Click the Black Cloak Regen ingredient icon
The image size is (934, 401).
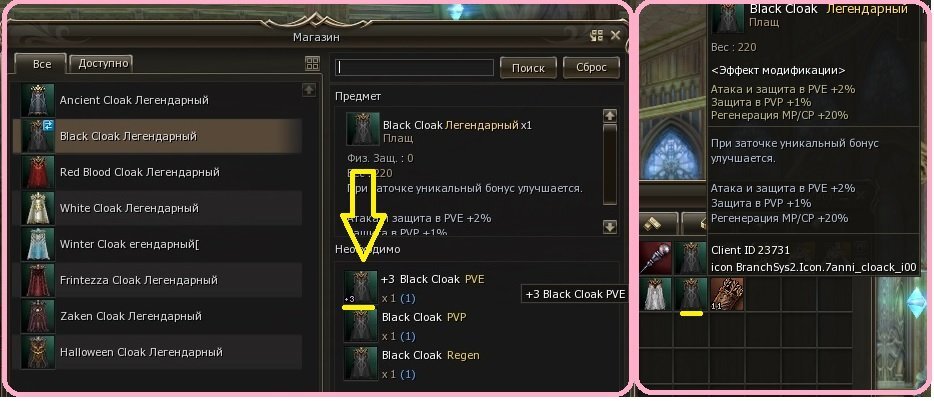[361, 363]
